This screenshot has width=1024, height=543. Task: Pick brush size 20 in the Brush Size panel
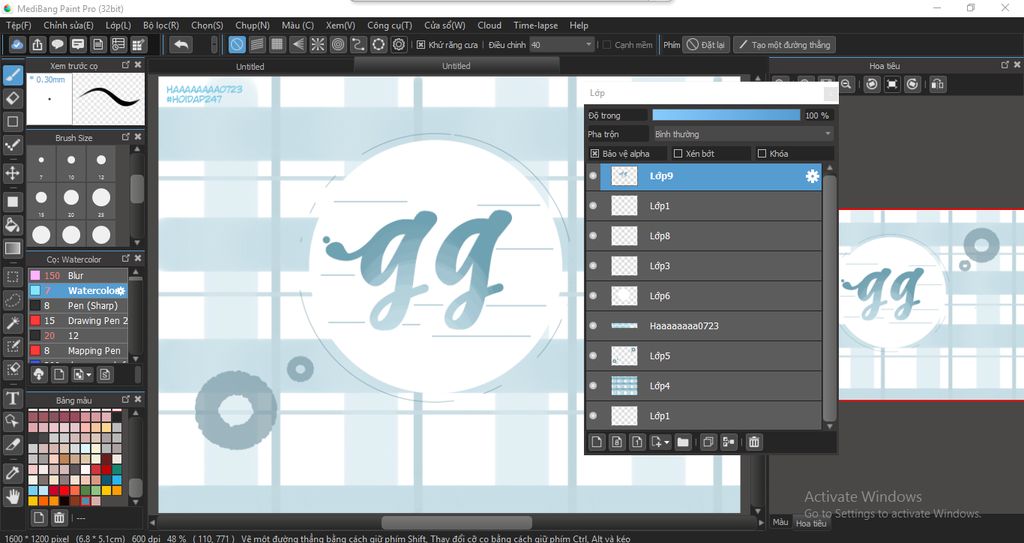coord(71,199)
